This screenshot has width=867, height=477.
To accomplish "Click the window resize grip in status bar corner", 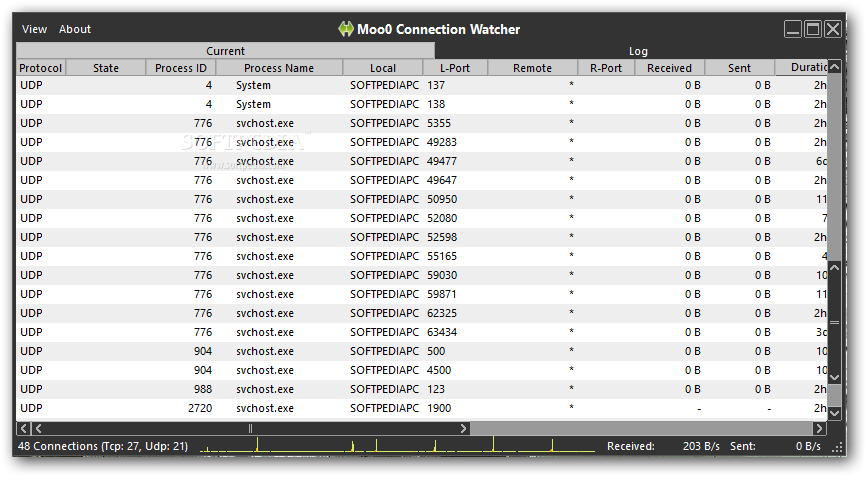I will tap(838, 448).
